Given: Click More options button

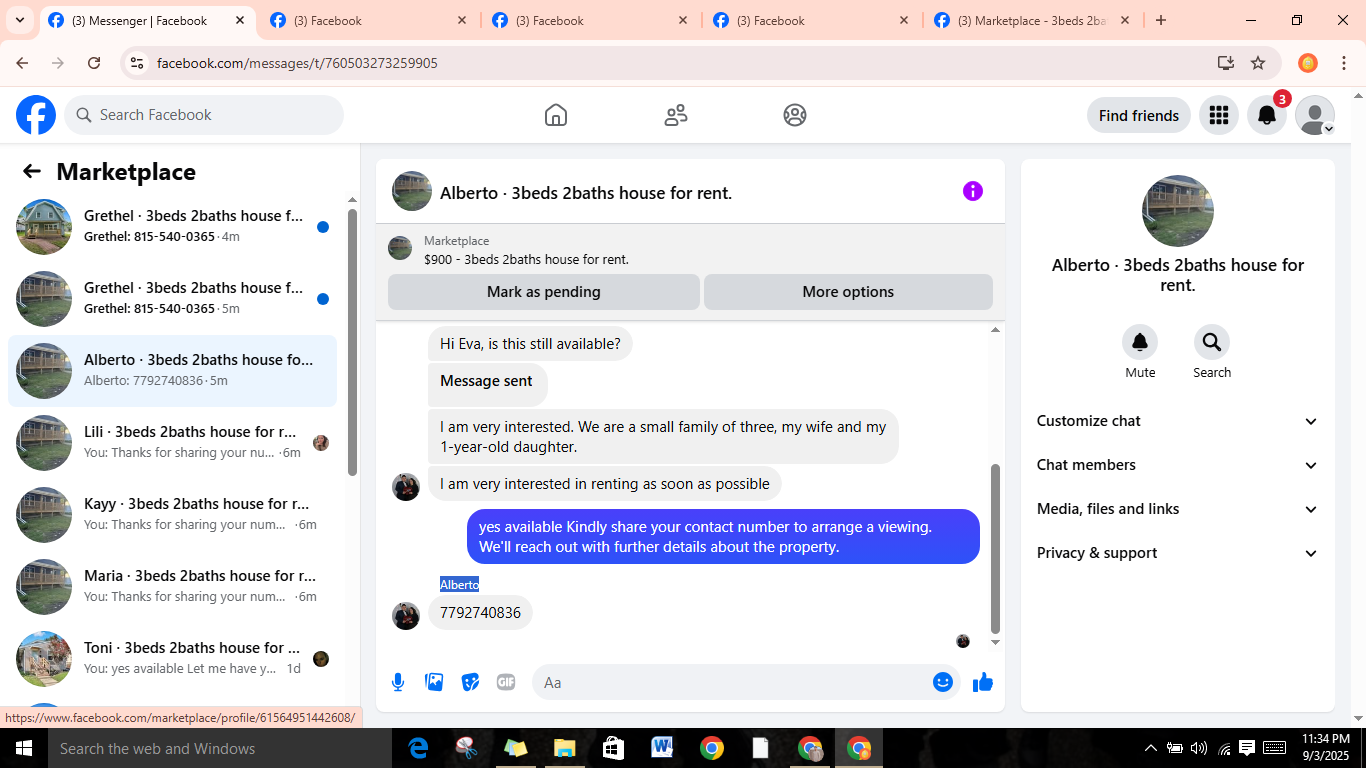Looking at the screenshot, I should [x=848, y=292].
